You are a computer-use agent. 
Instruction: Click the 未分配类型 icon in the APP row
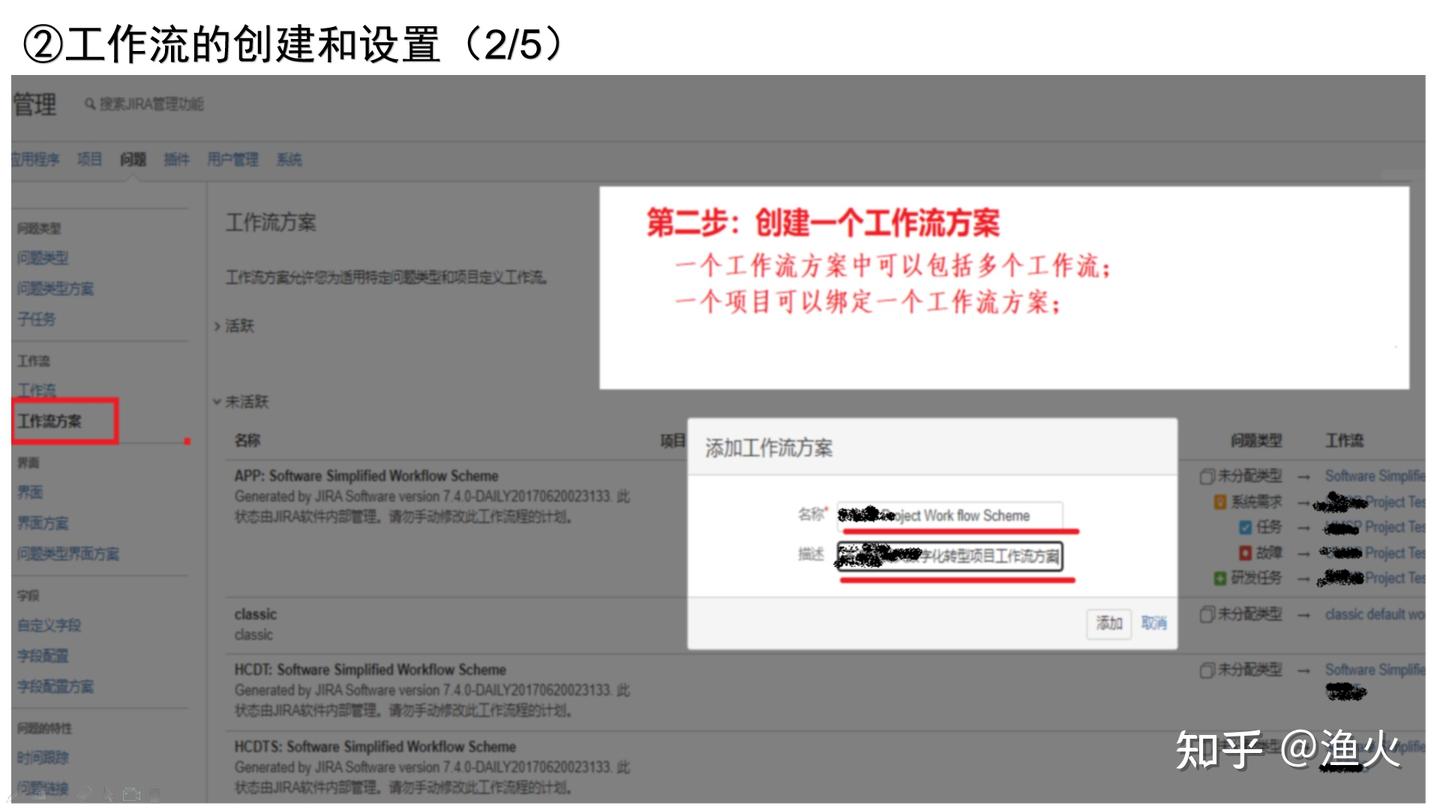click(1207, 476)
